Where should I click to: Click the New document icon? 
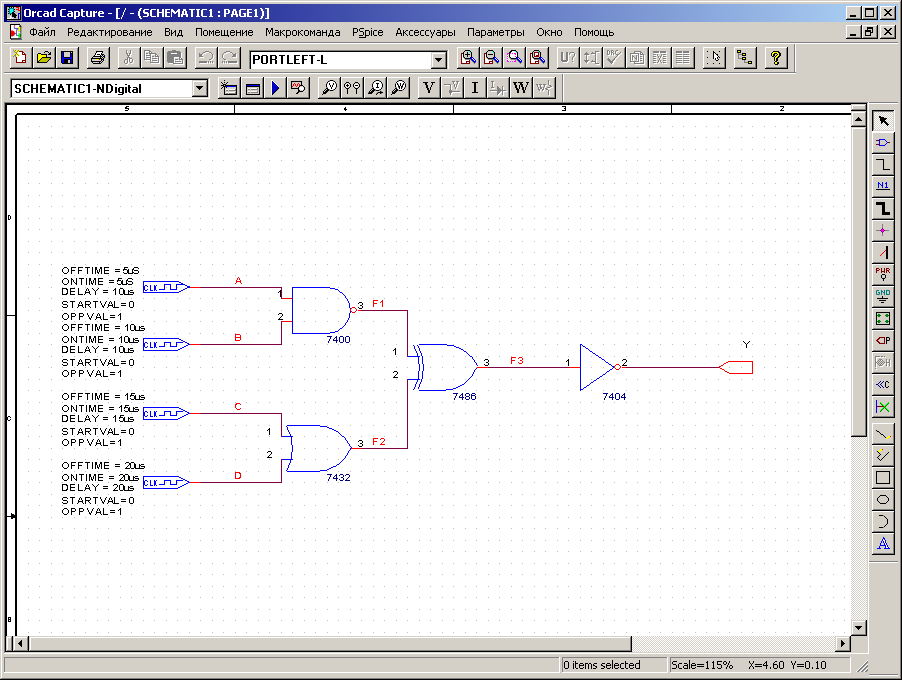click(20, 58)
